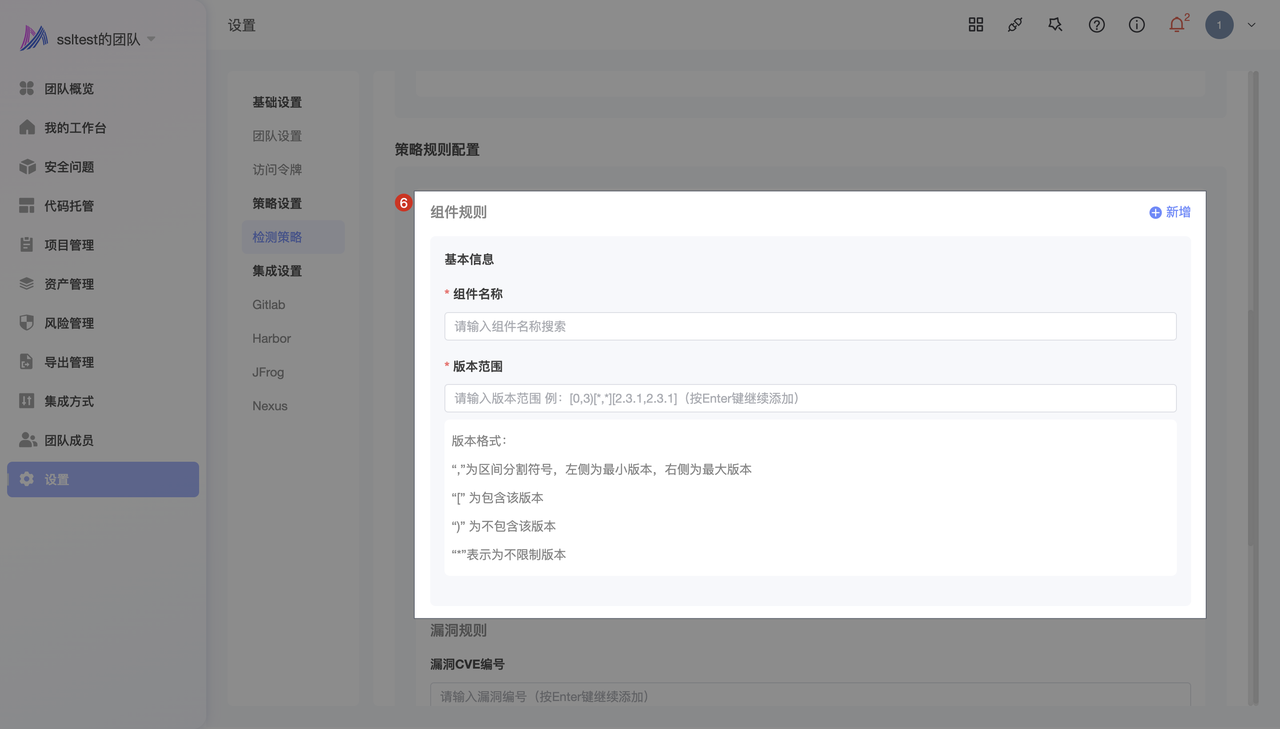Image resolution: width=1280 pixels, height=729 pixels.
Task: Open the 团队设置 settings link
Action: click(277, 136)
